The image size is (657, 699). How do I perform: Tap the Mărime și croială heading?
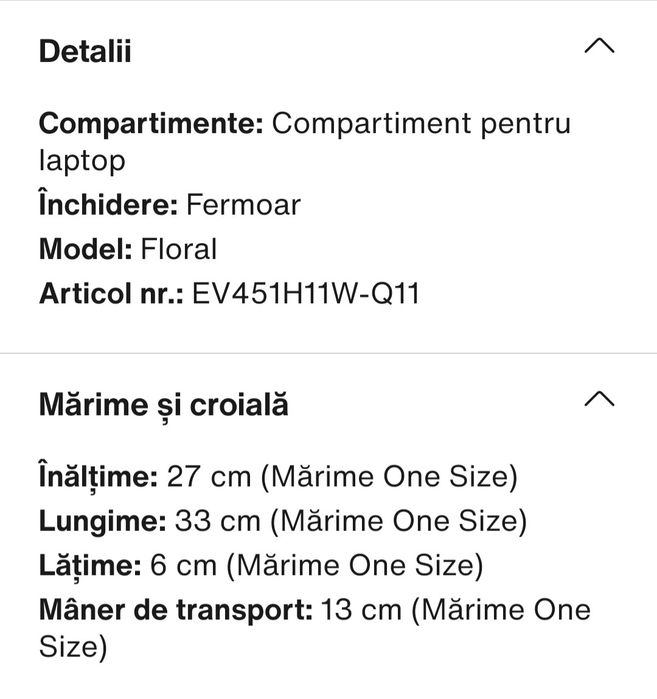click(x=163, y=405)
